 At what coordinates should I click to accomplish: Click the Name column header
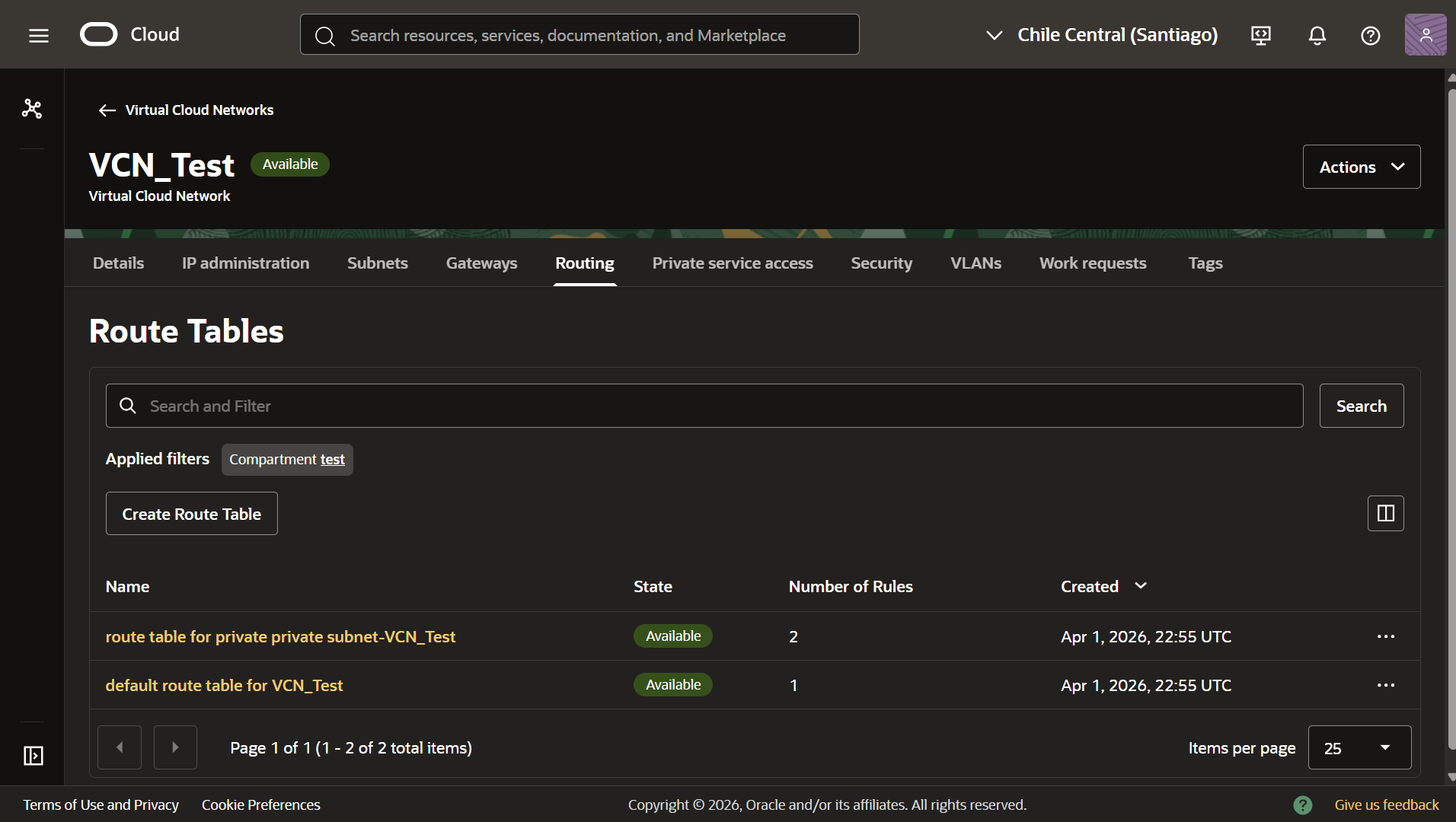point(127,587)
